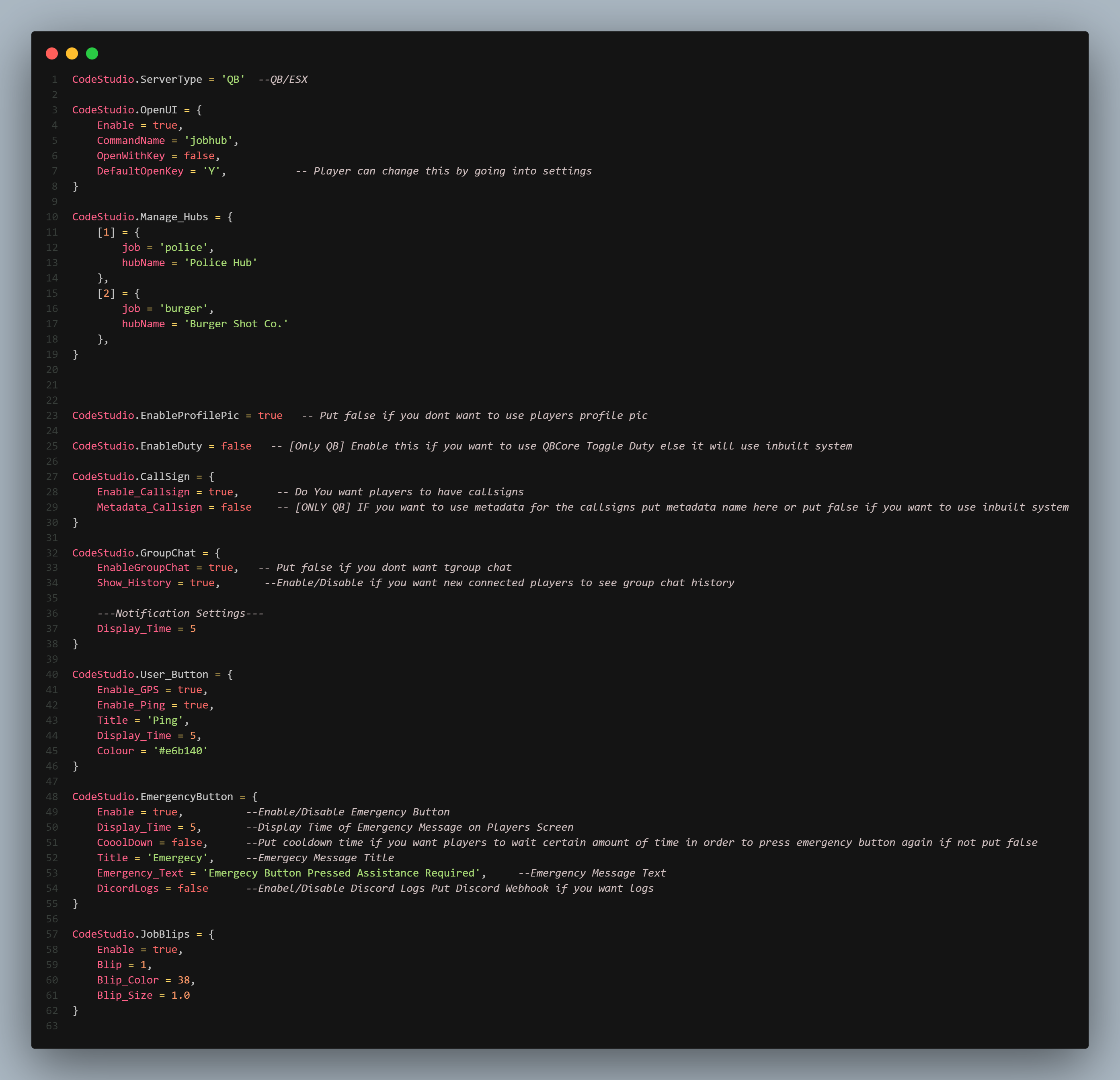Click 'Blip_Color' key
1120x1080 pixels.
[x=128, y=980]
